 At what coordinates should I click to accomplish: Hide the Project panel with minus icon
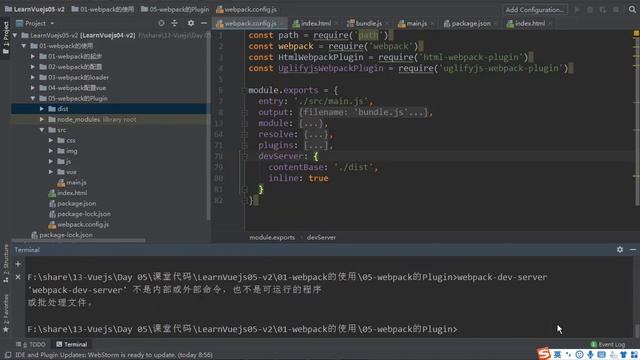pyautogui.click(x=204, y=23)
